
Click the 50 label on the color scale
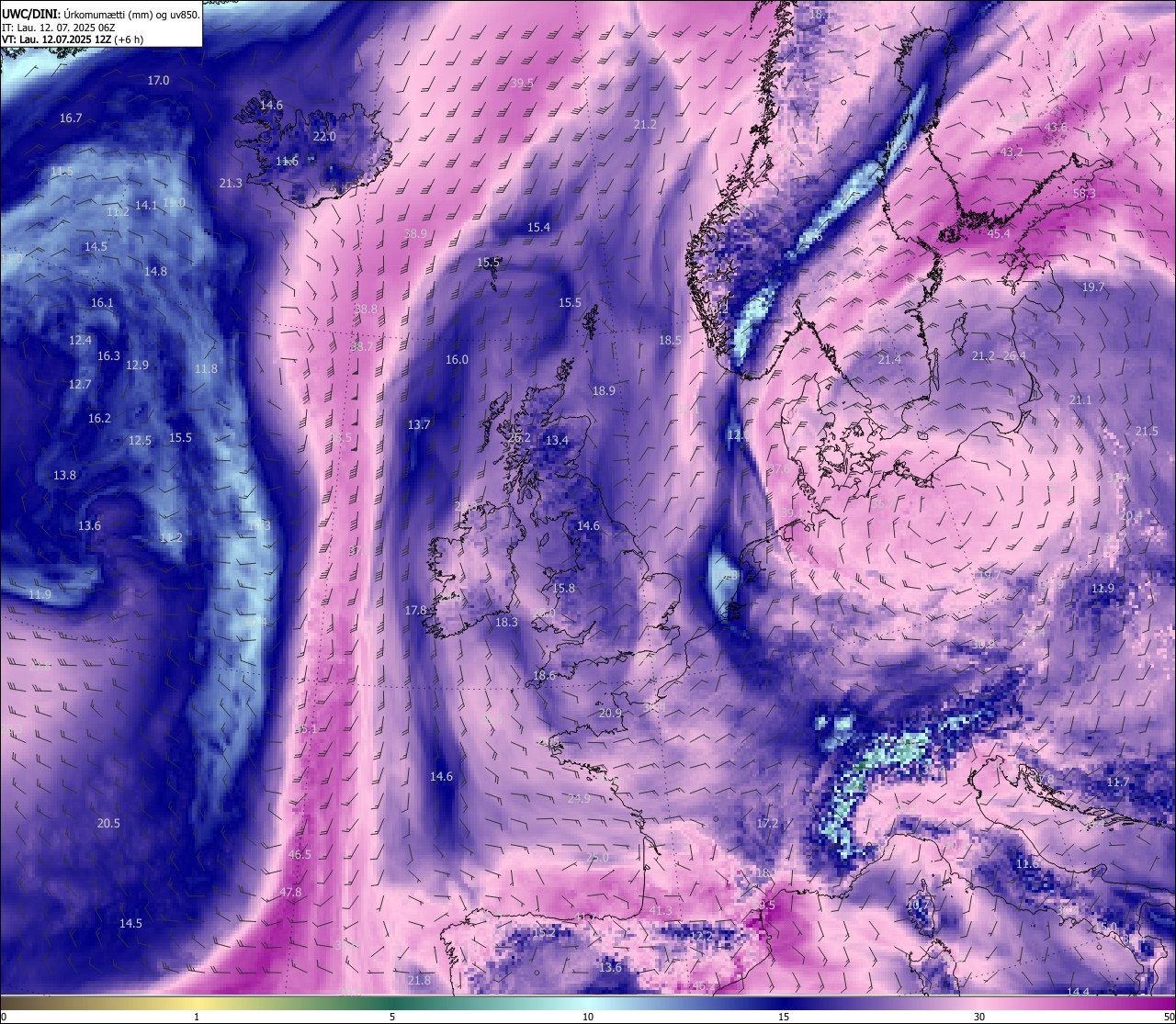coord(1168,1017)
